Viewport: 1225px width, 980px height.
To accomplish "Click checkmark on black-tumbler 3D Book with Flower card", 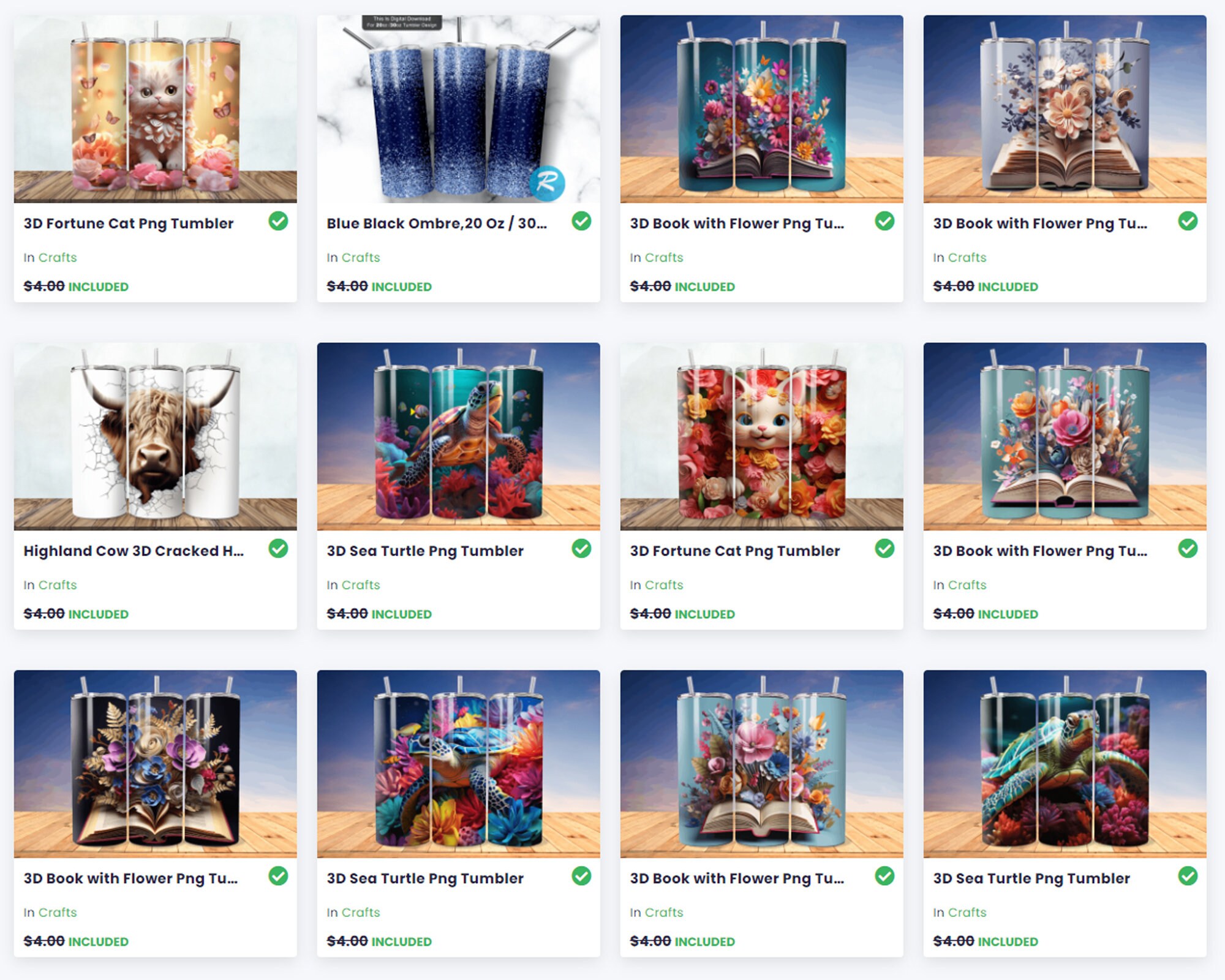I will coord(278,876).
